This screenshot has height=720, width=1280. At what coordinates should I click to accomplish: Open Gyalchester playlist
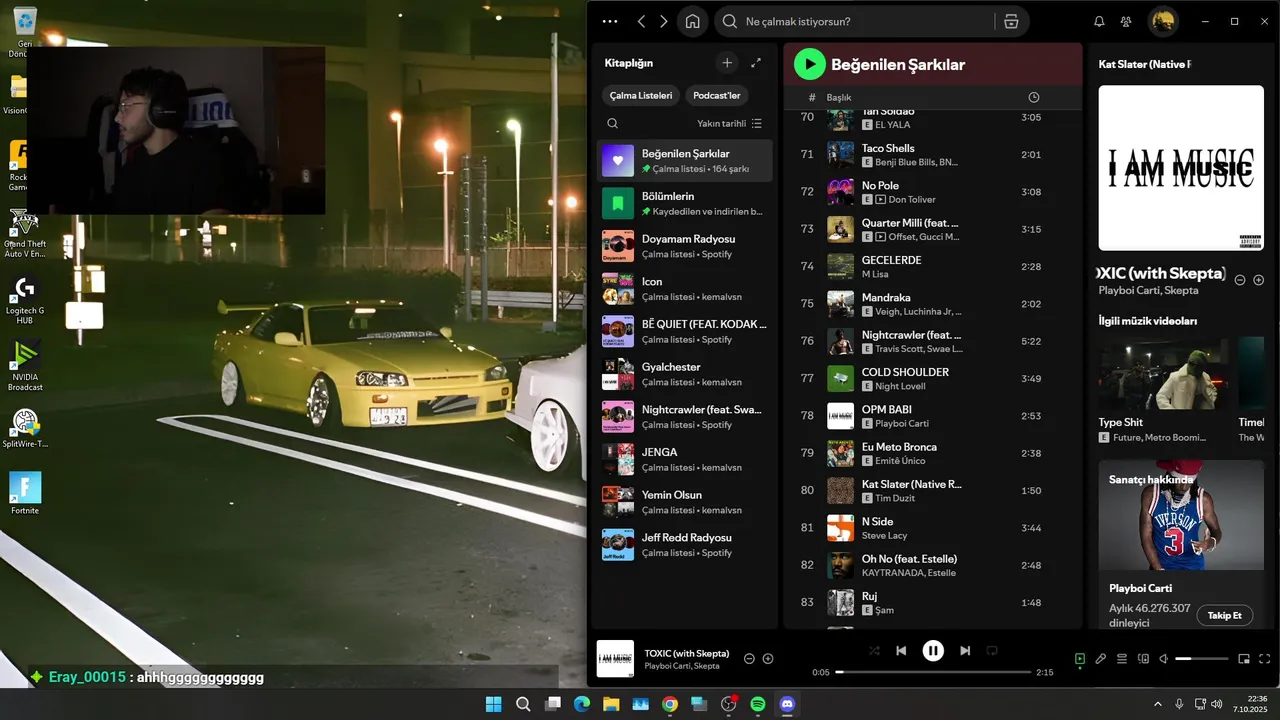[685, 374]
